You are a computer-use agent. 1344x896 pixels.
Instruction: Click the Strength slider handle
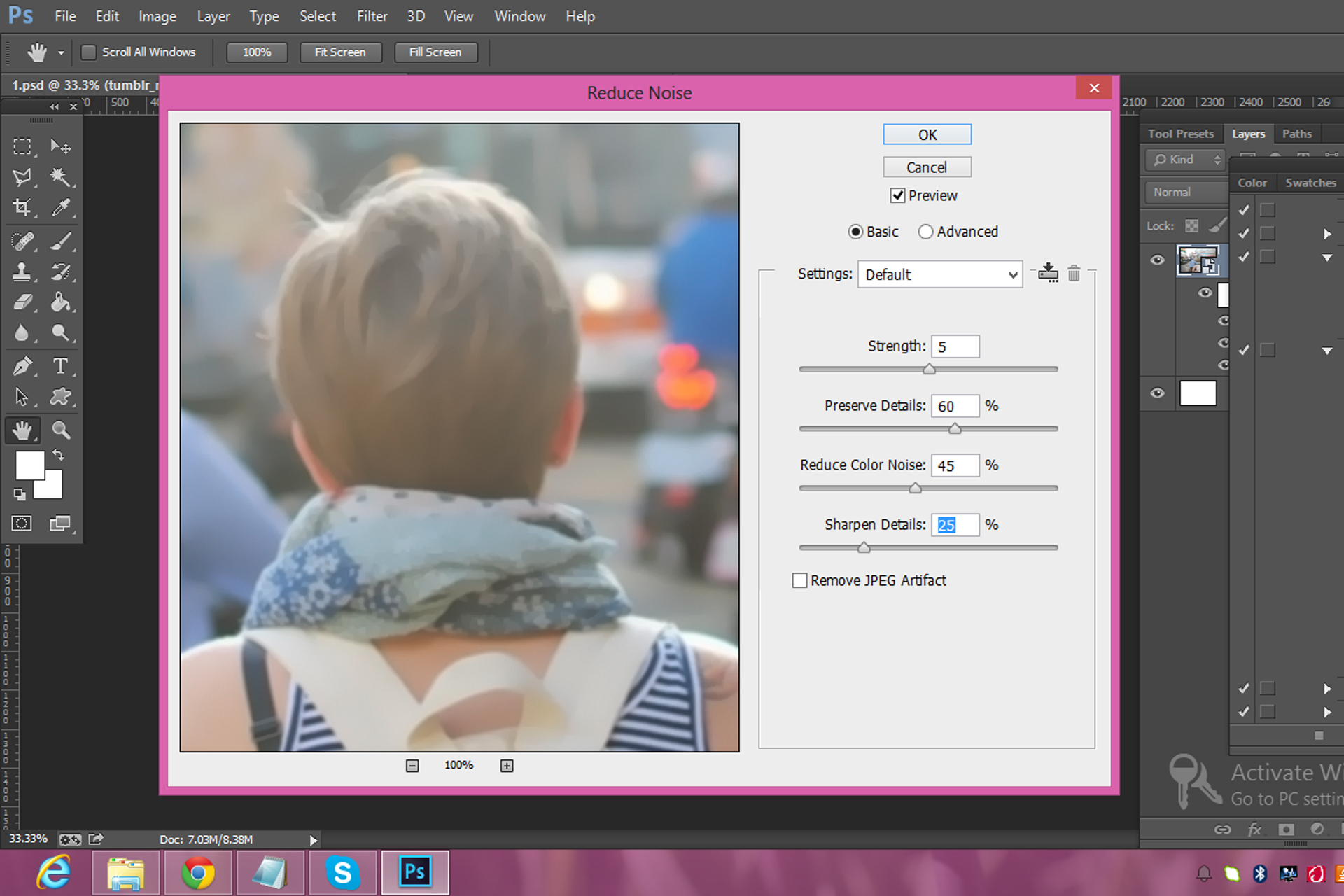coord(929,369)
